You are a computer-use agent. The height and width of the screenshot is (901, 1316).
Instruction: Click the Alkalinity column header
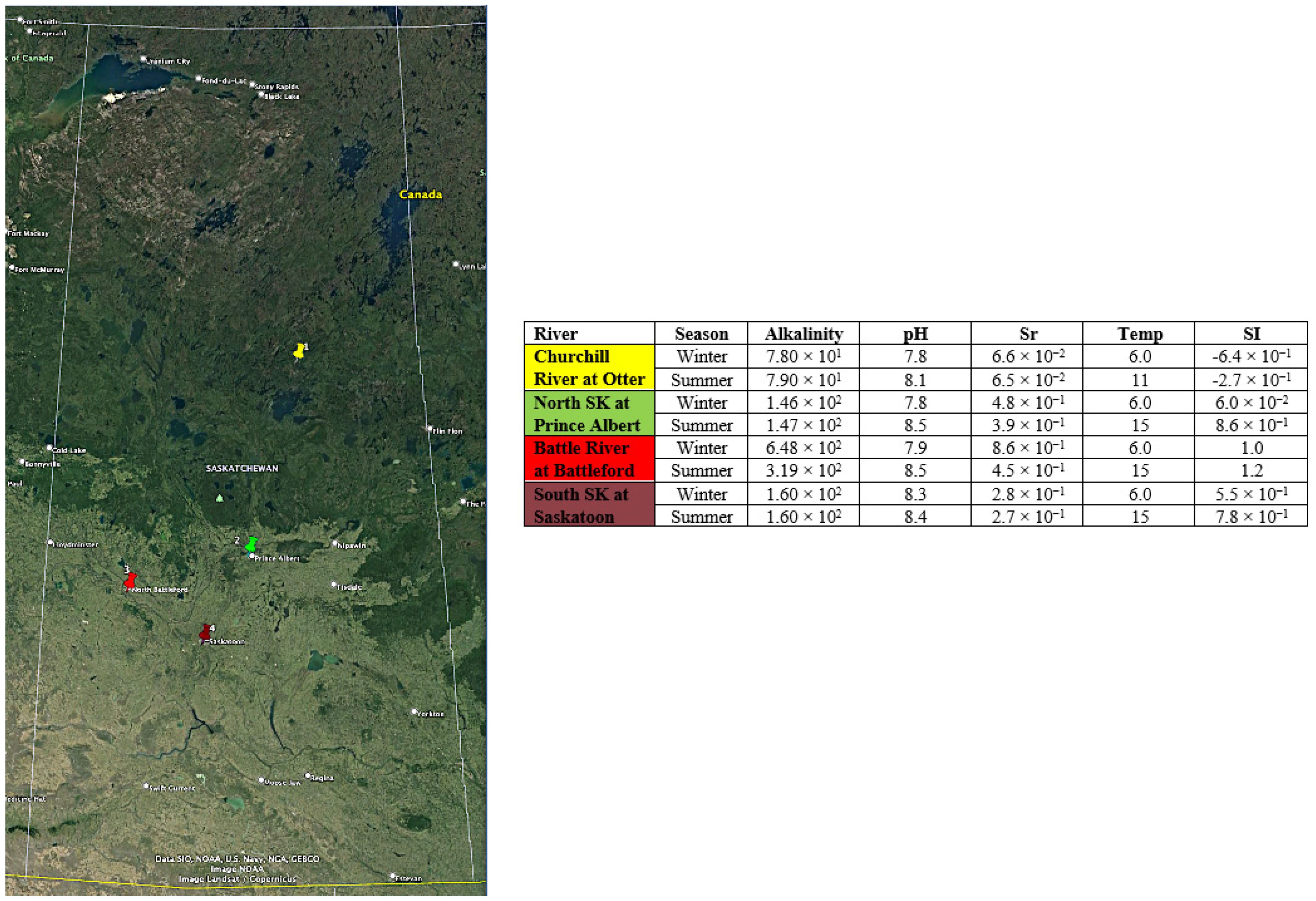pyautogui.click(x=803, y=333)
